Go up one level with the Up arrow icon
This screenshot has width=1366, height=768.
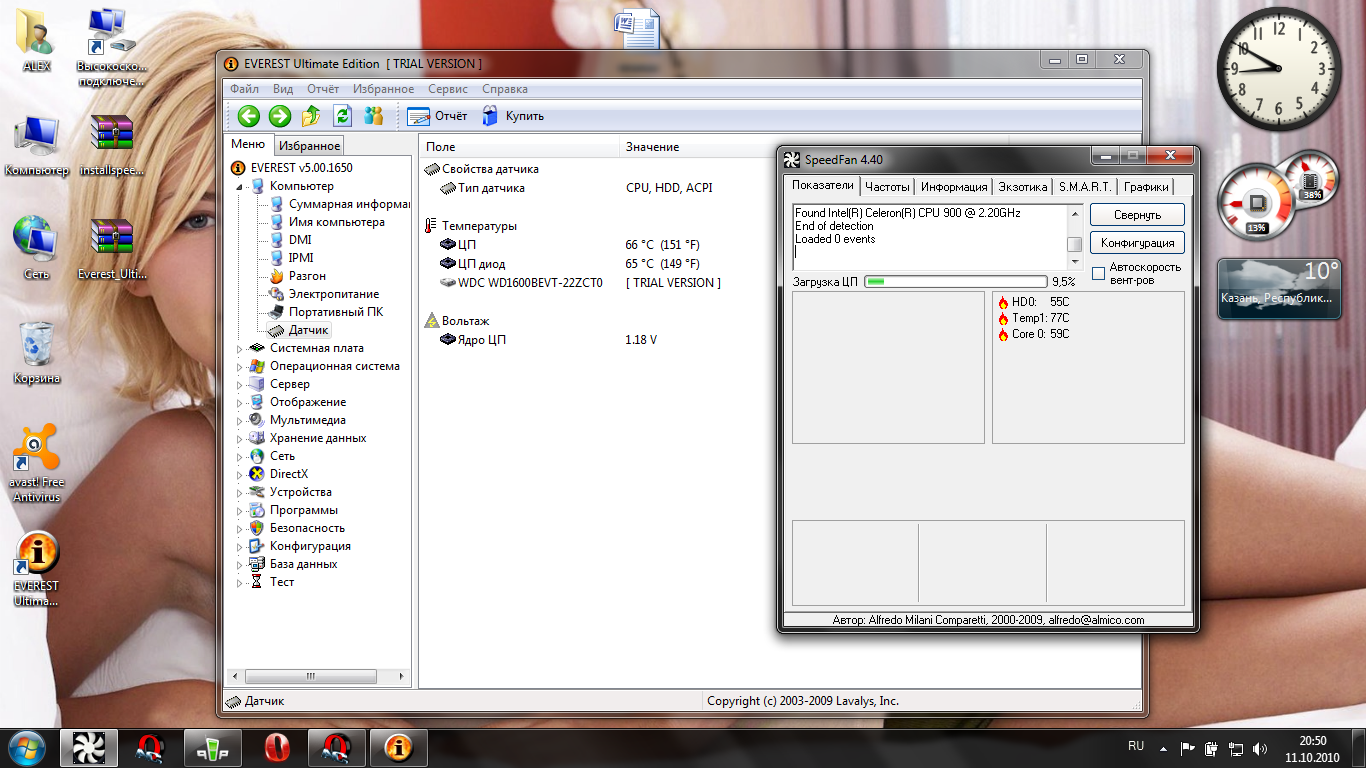pos(311,116)
